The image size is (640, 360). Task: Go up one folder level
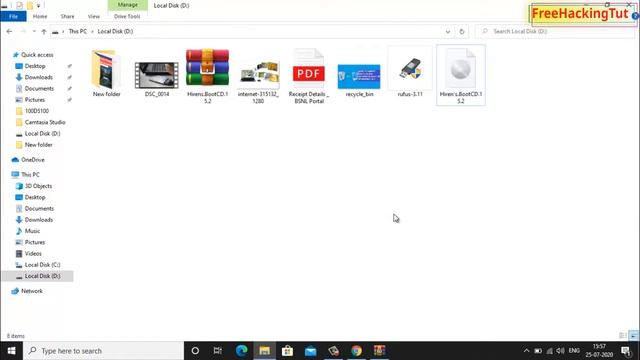point(44,31)
